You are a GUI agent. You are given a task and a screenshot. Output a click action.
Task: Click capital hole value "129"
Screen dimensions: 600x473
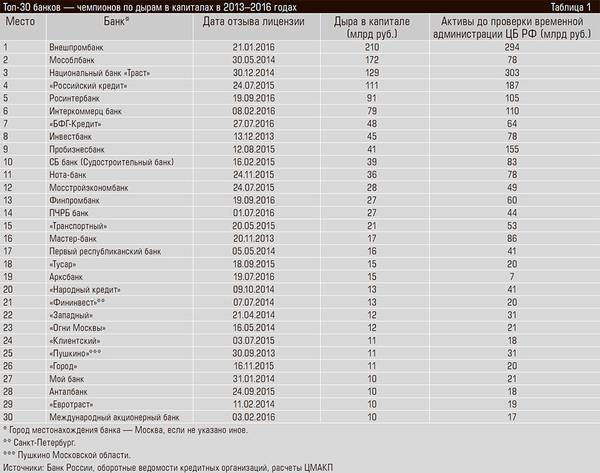point(372,73)
